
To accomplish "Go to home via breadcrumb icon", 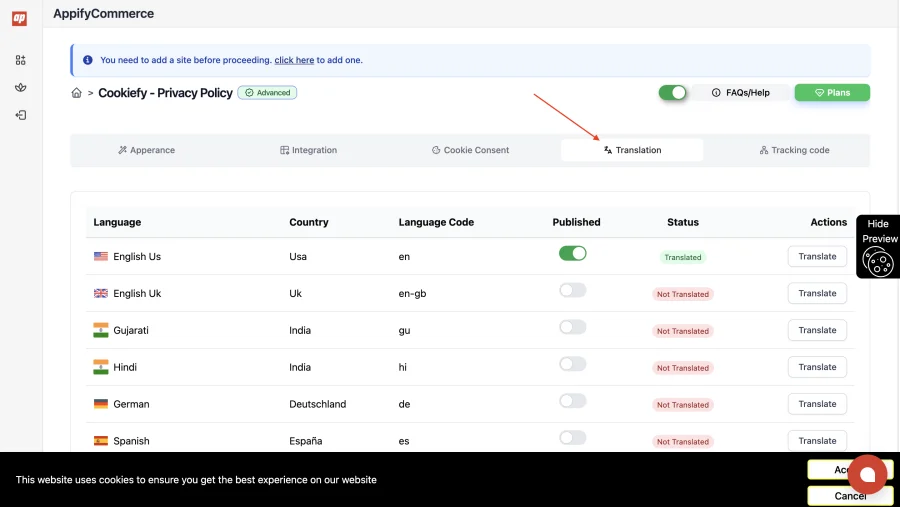I will pos(76,93).
